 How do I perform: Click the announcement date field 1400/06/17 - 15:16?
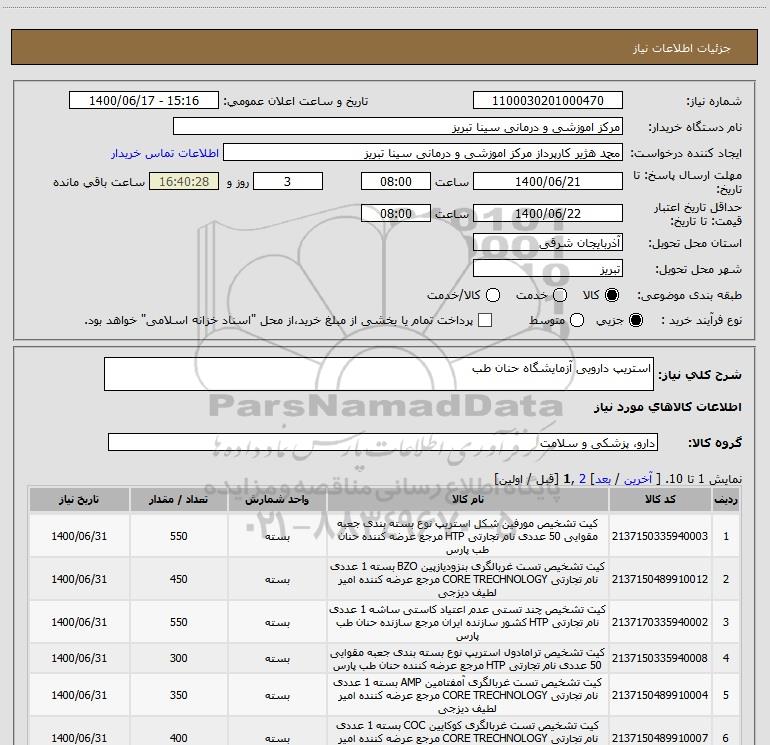(x=144, y=101)
